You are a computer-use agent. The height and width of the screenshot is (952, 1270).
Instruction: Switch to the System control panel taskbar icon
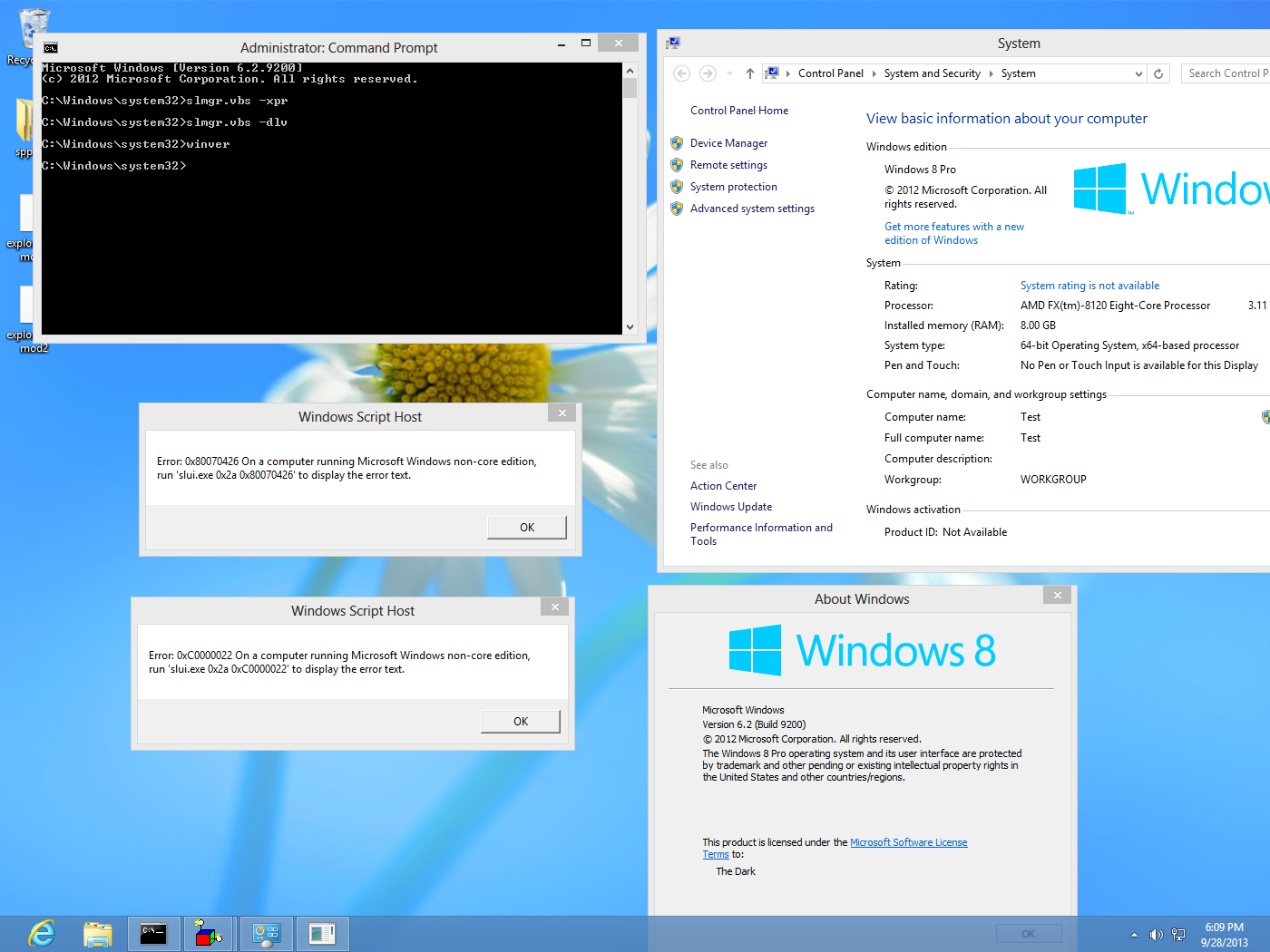click(x=266, y=934)
